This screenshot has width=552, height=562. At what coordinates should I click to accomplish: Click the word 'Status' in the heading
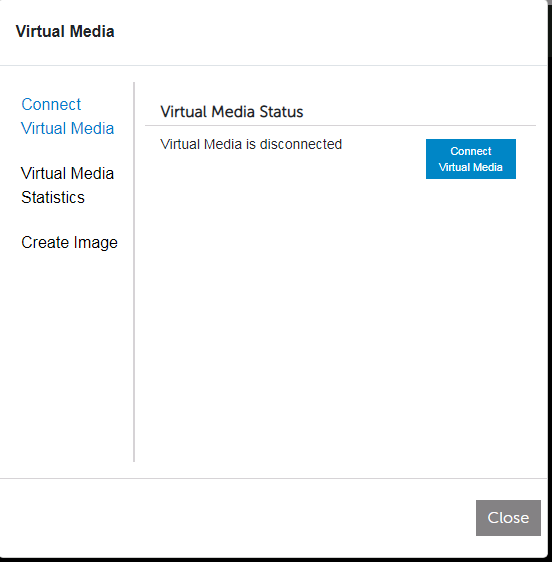(x=281, y=112)
